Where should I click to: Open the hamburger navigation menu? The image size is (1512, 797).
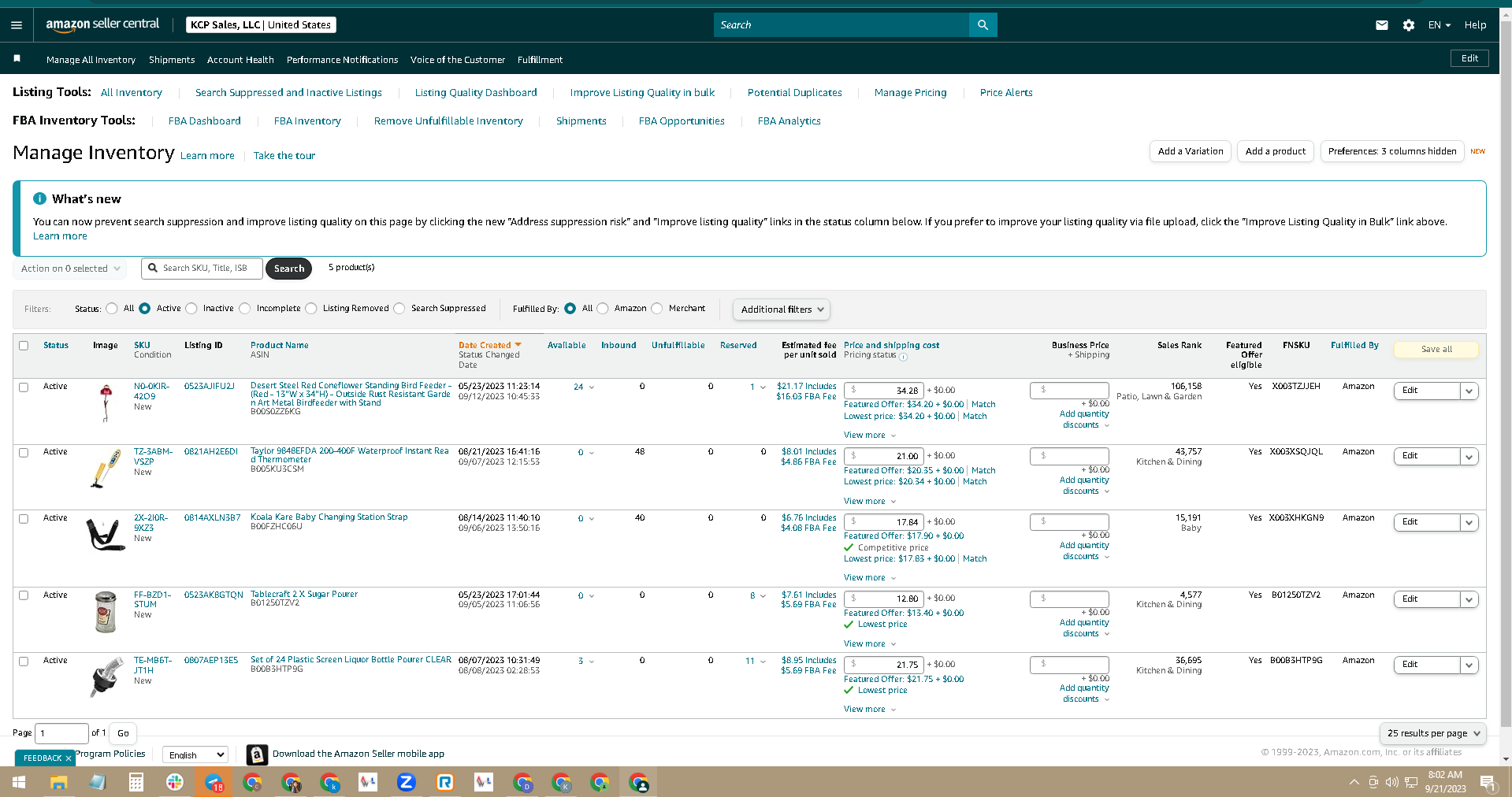pos(17,25)
